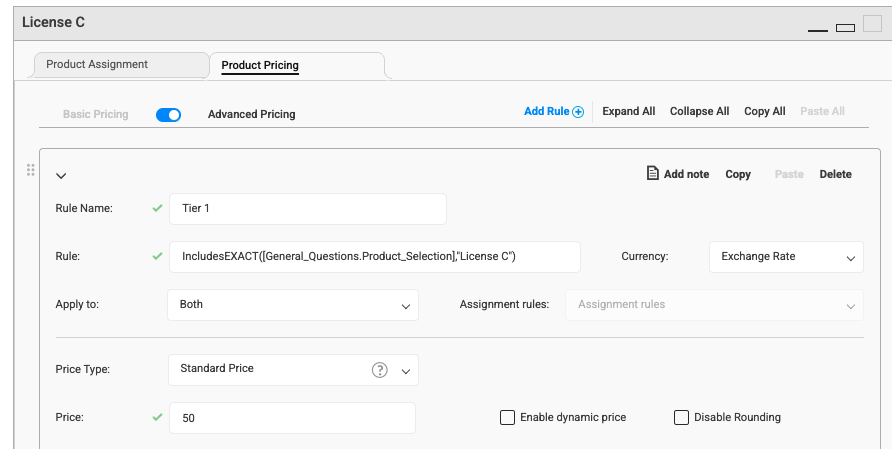
Task: Minimize the License C panel
Action: pos(817,28)
